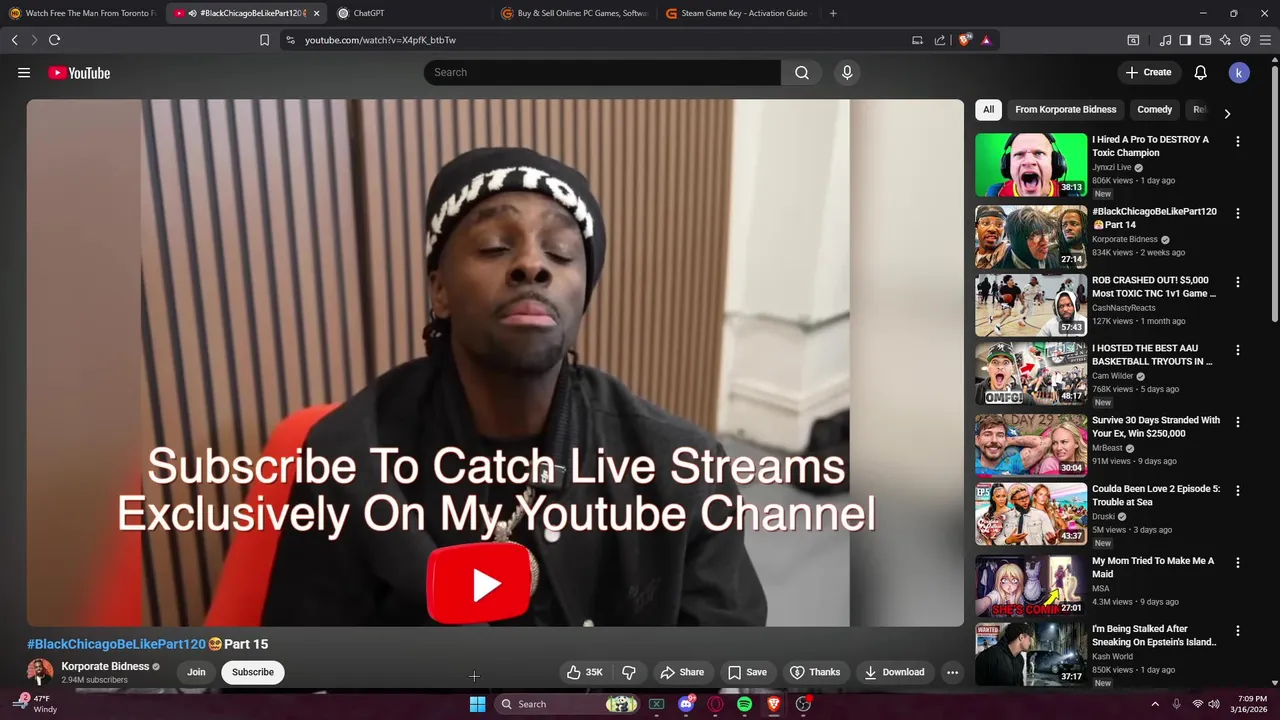
Task: Open options for MrBeast stranded video
Action: pyautogui.click(x=1238, y=422)
